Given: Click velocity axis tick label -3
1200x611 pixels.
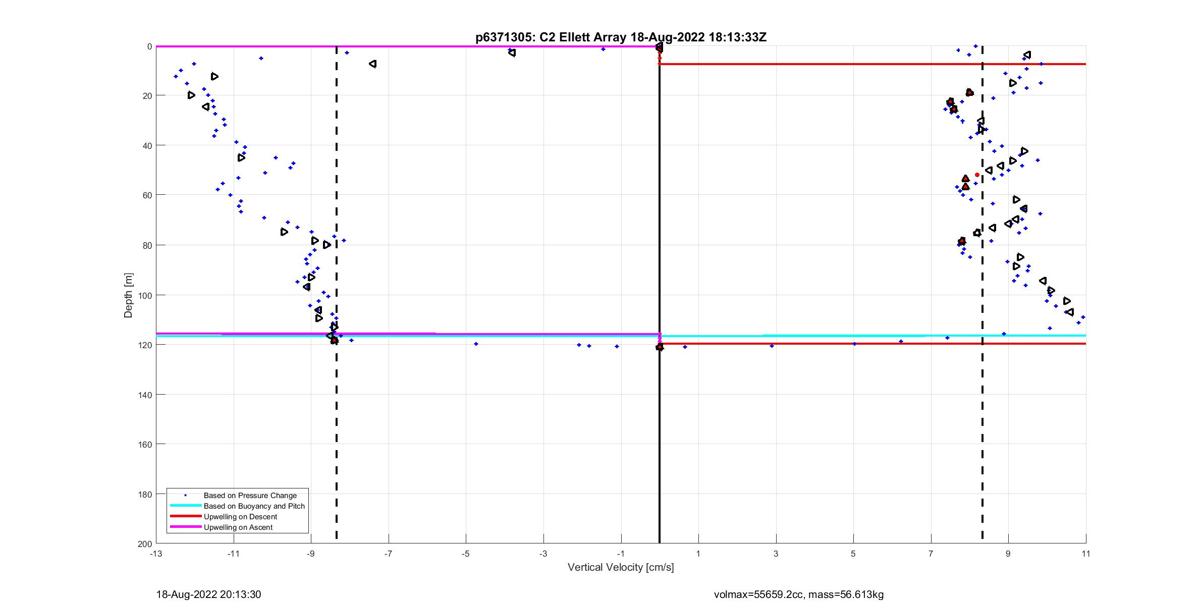Looking at the screenshot, I should coord(543,553).
